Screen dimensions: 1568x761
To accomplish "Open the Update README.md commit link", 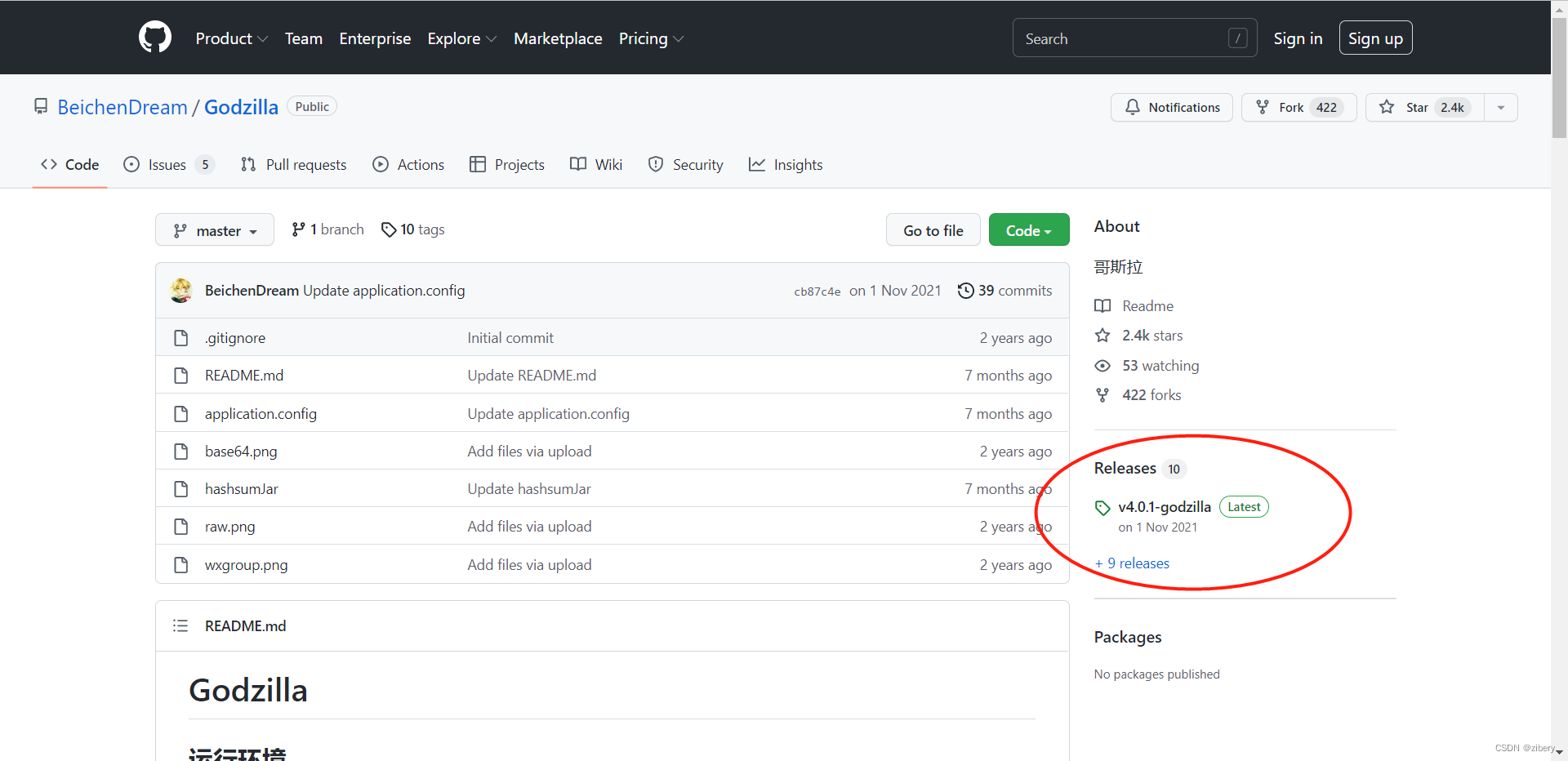I will (x=532, y=376).
